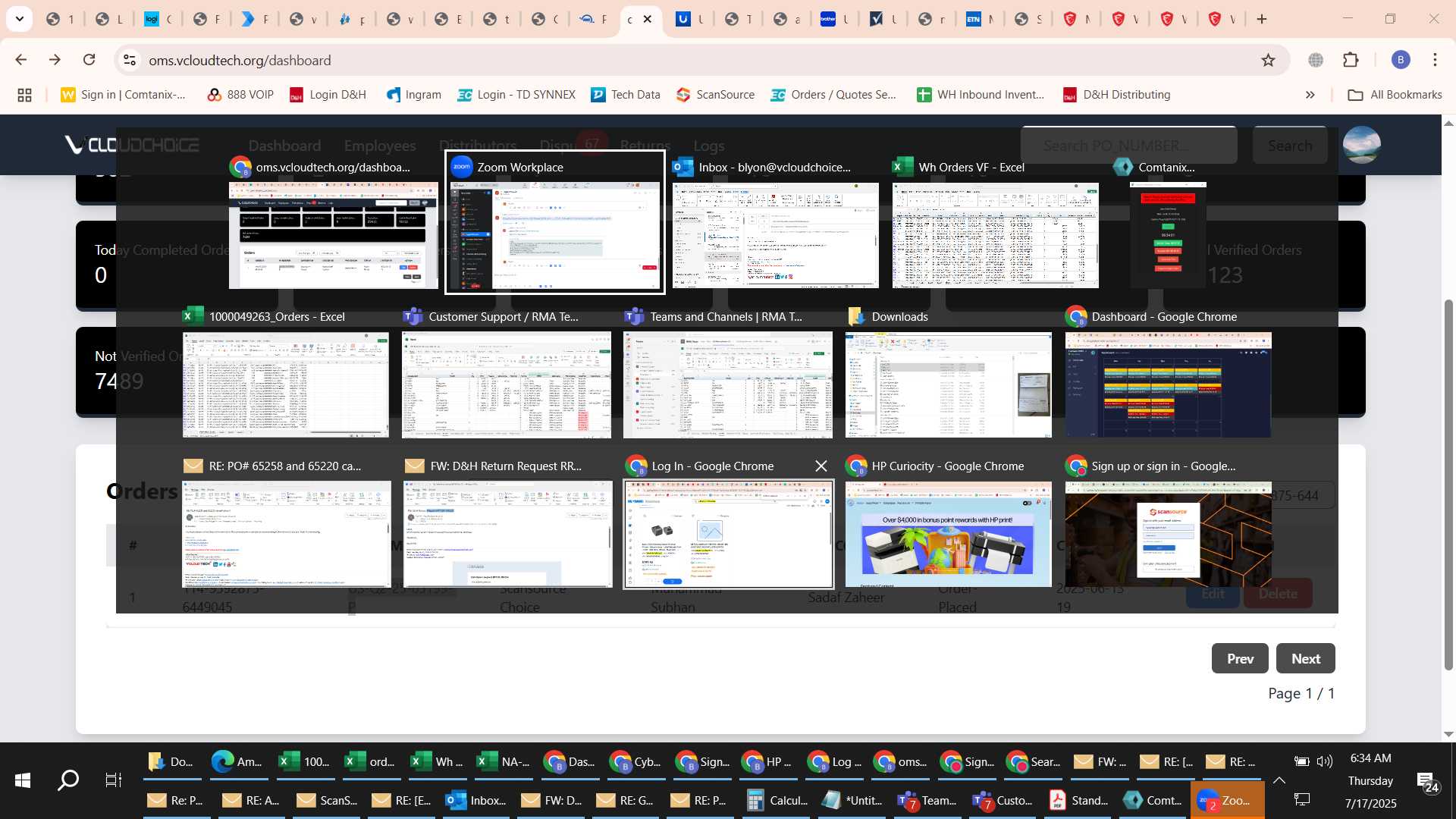Open site information next to the address
This screenshot has width=1456, height=819.
(130, 60)
